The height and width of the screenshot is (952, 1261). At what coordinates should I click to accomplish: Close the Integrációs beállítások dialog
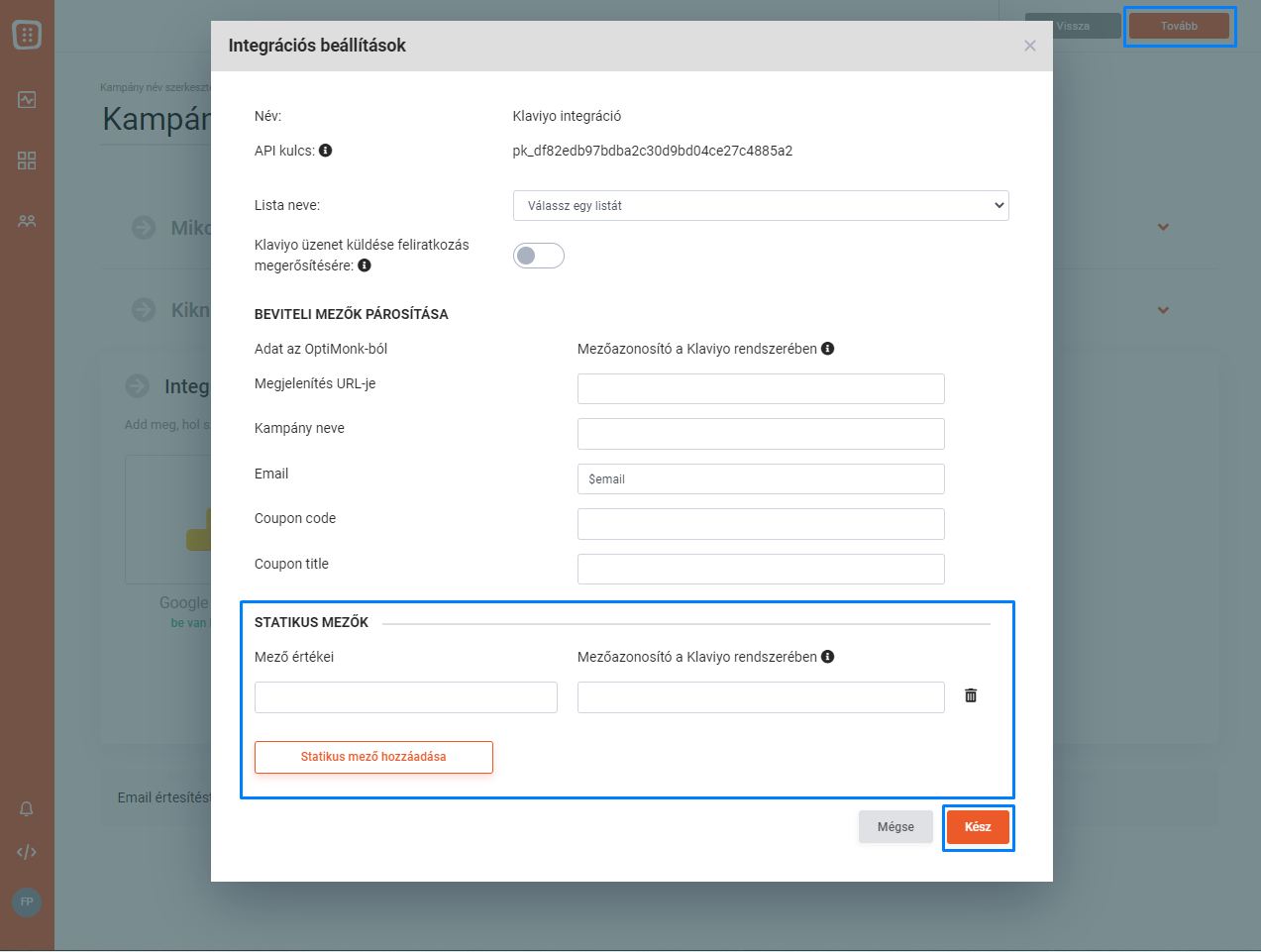(1030, 46)
